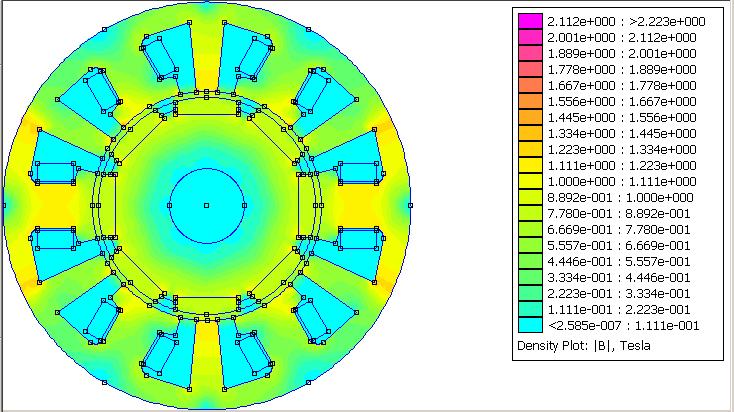The image size is (734, 412).
Task: Select the cyan lowest-range legend swatch
Action: pyautogui.click(x=531, y=325)
